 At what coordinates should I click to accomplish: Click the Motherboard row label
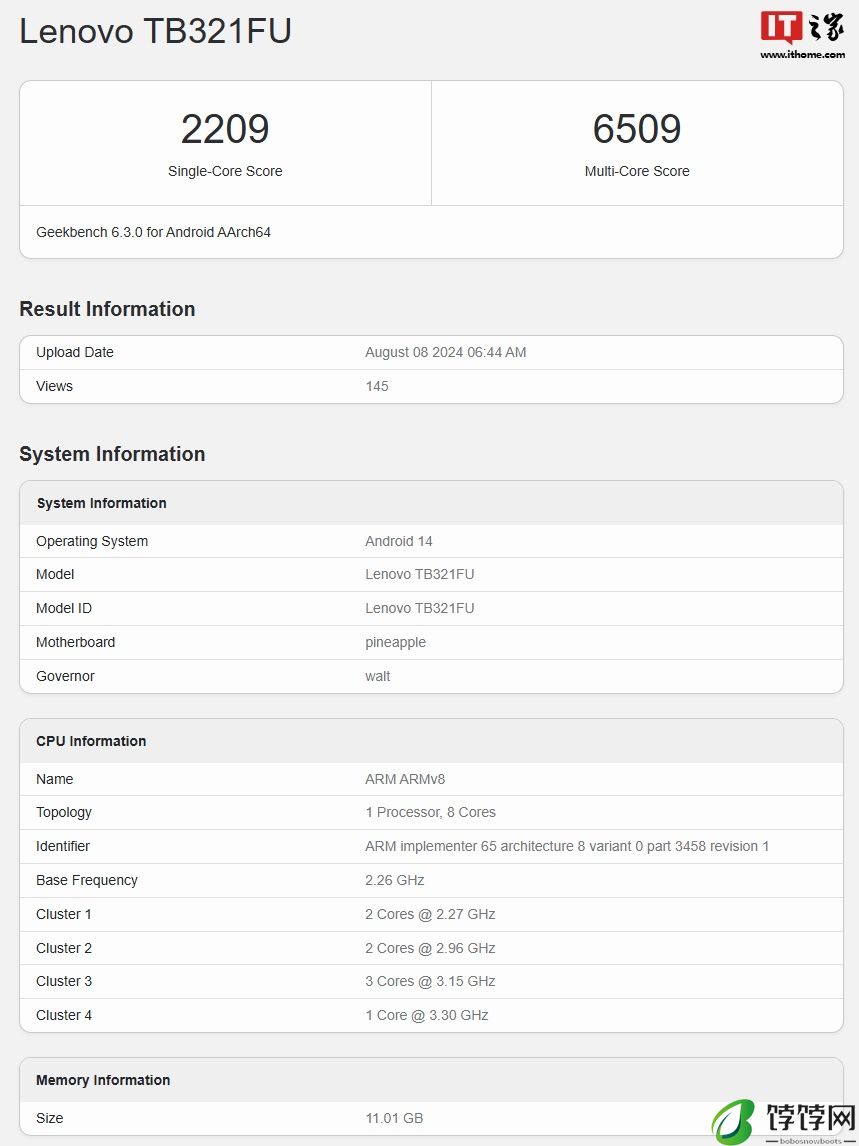click(75, 642)
